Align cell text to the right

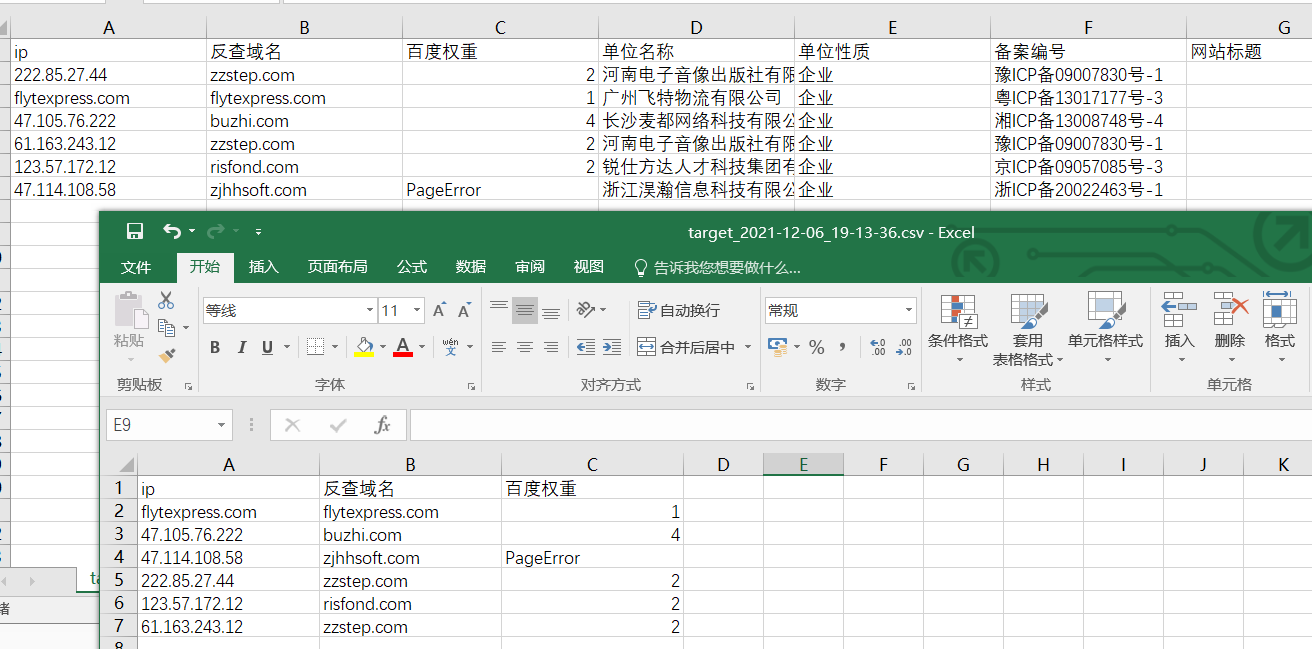click(x=550, y=347)
